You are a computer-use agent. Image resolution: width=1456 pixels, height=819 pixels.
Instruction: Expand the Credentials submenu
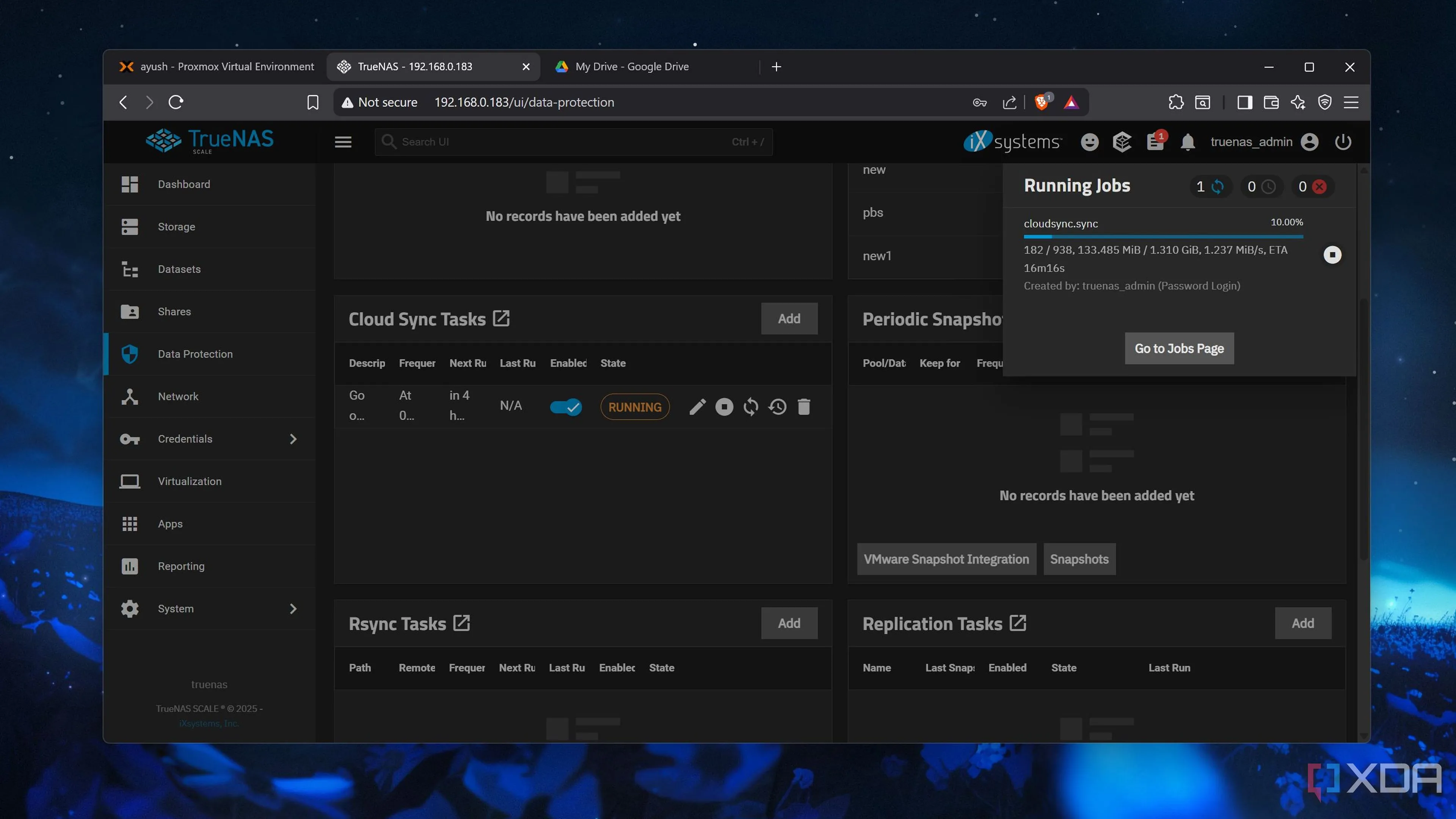(x=293, y=439)
